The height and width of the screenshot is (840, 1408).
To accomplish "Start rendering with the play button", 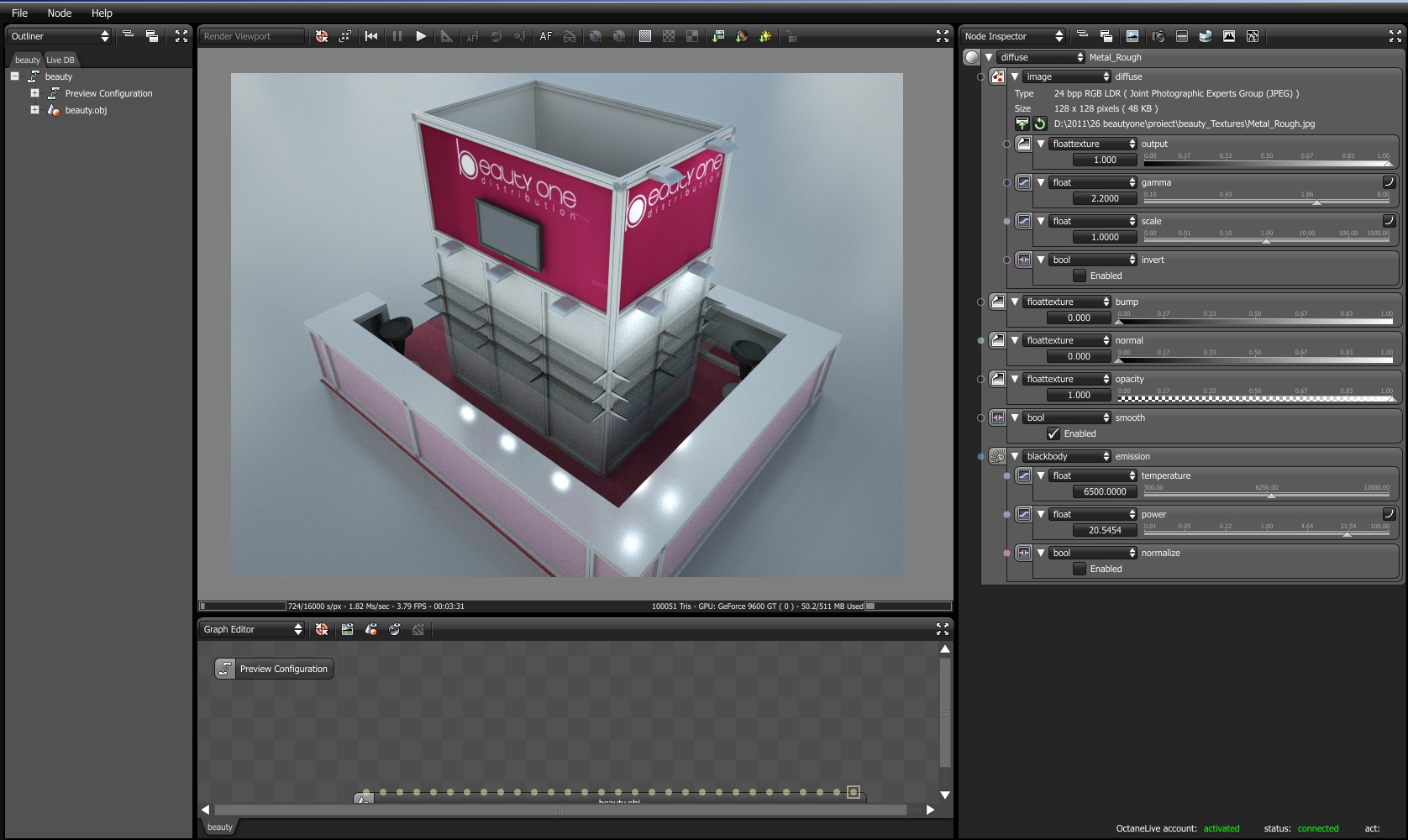I will pyautogui.click(x=421, y=36).
